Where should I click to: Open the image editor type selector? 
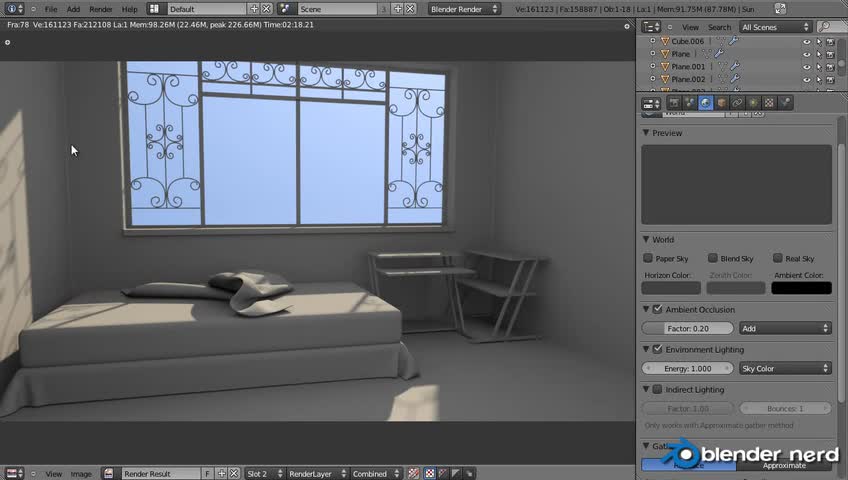[15, 474]
